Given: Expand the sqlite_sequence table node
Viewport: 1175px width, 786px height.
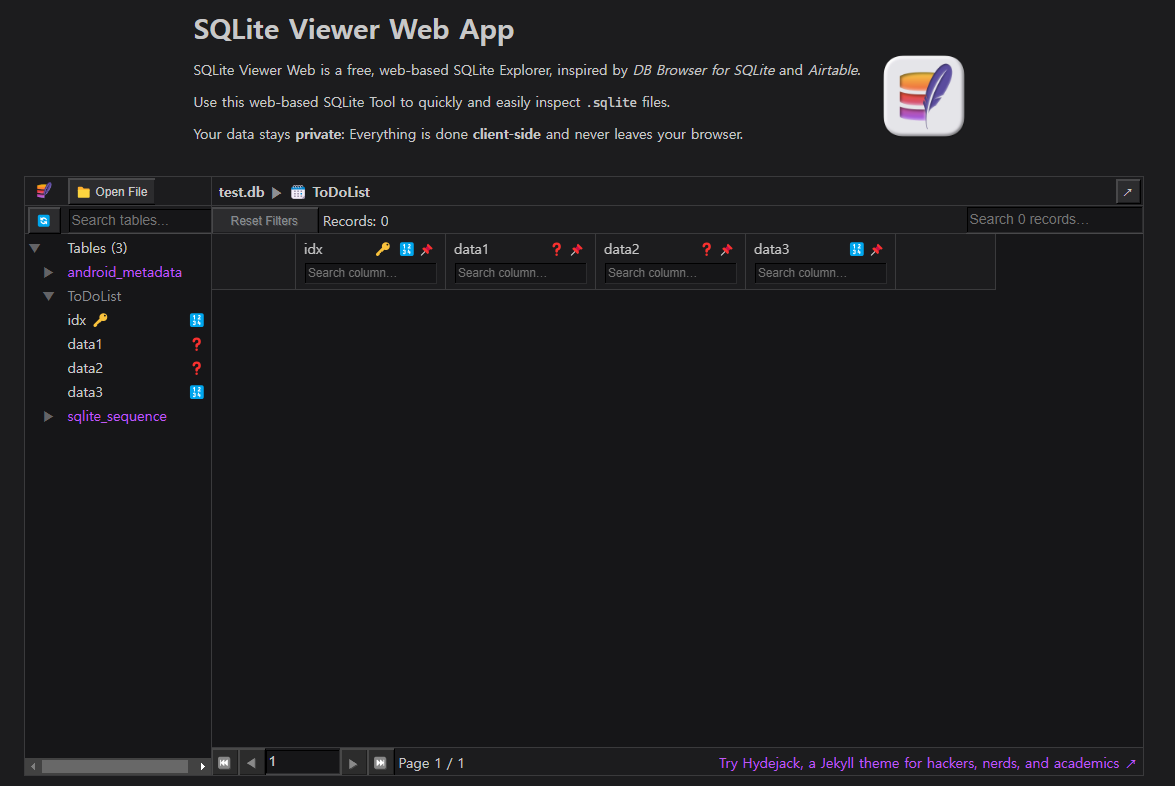Looking at the screenshot, I should 49,416.
